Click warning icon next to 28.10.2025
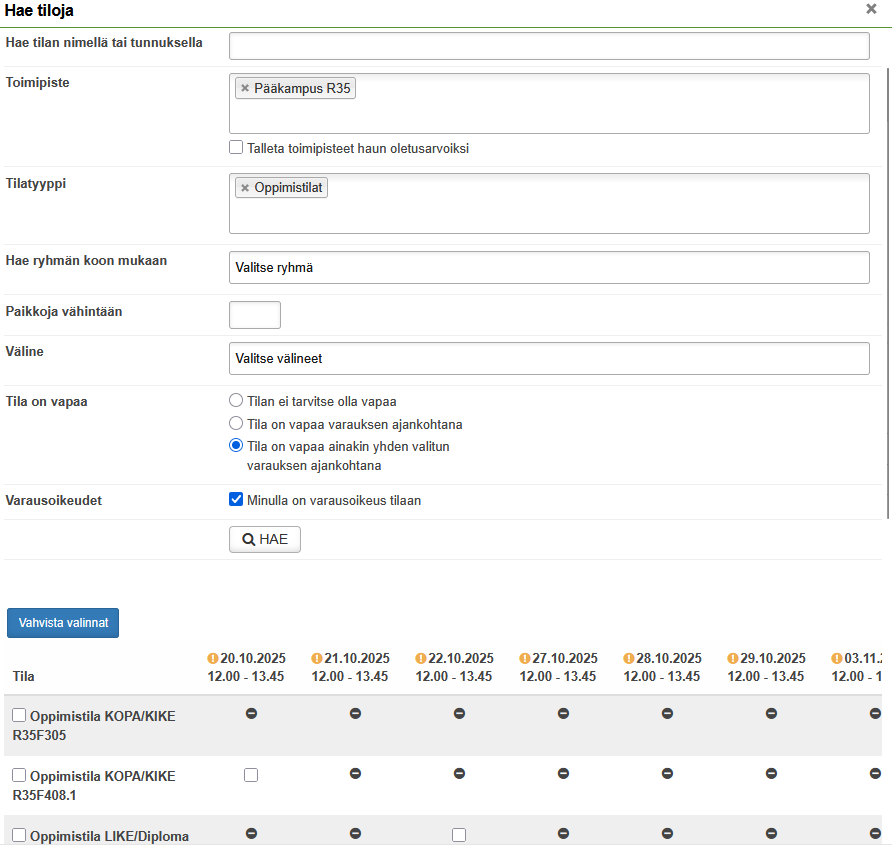The height and width of the screenshot is (850, 892). pos(629,659)
